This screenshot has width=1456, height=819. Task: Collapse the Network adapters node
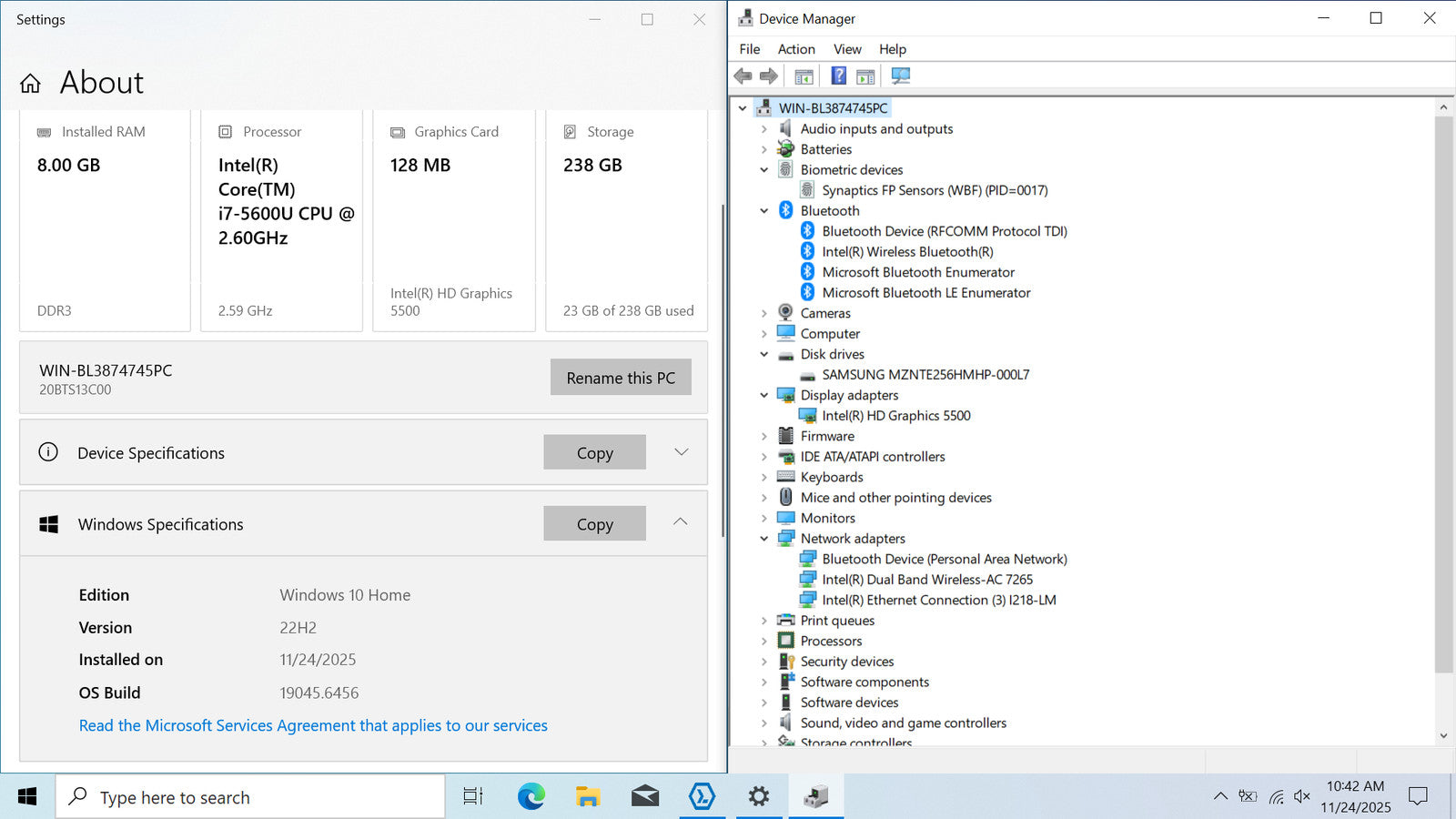click(764, 539)
